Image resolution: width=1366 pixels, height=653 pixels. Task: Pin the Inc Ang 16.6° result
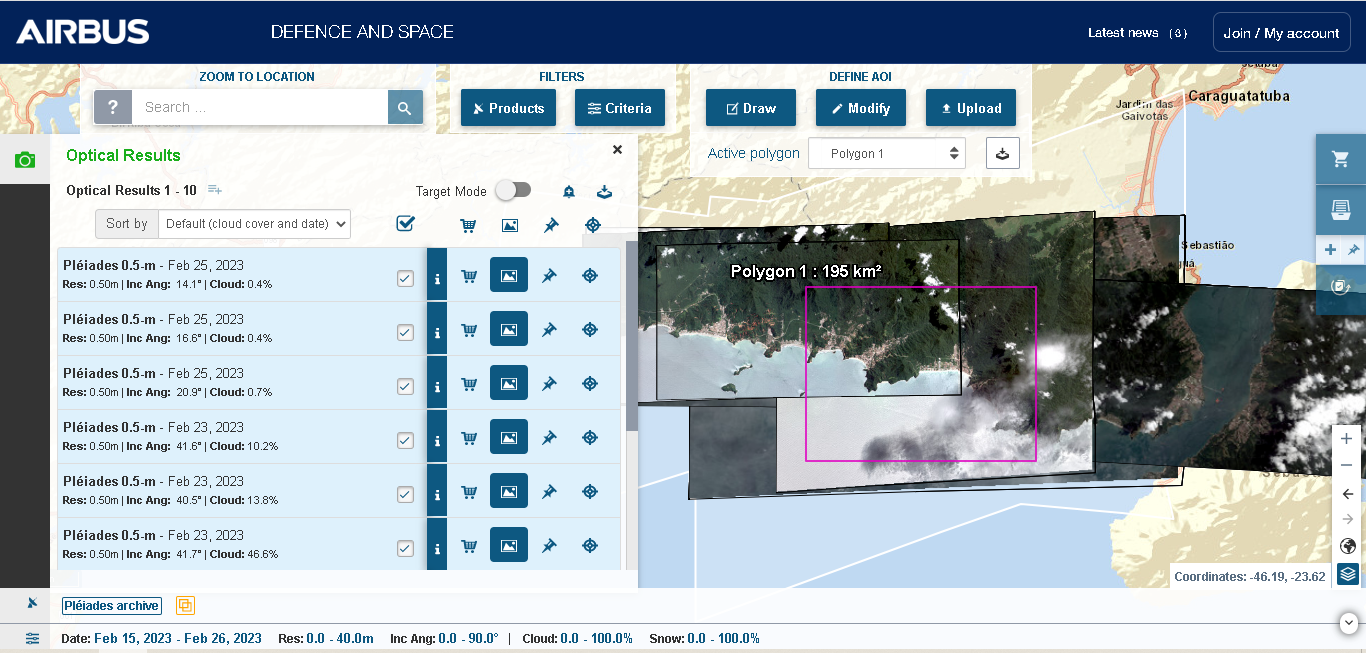point(549,330)
